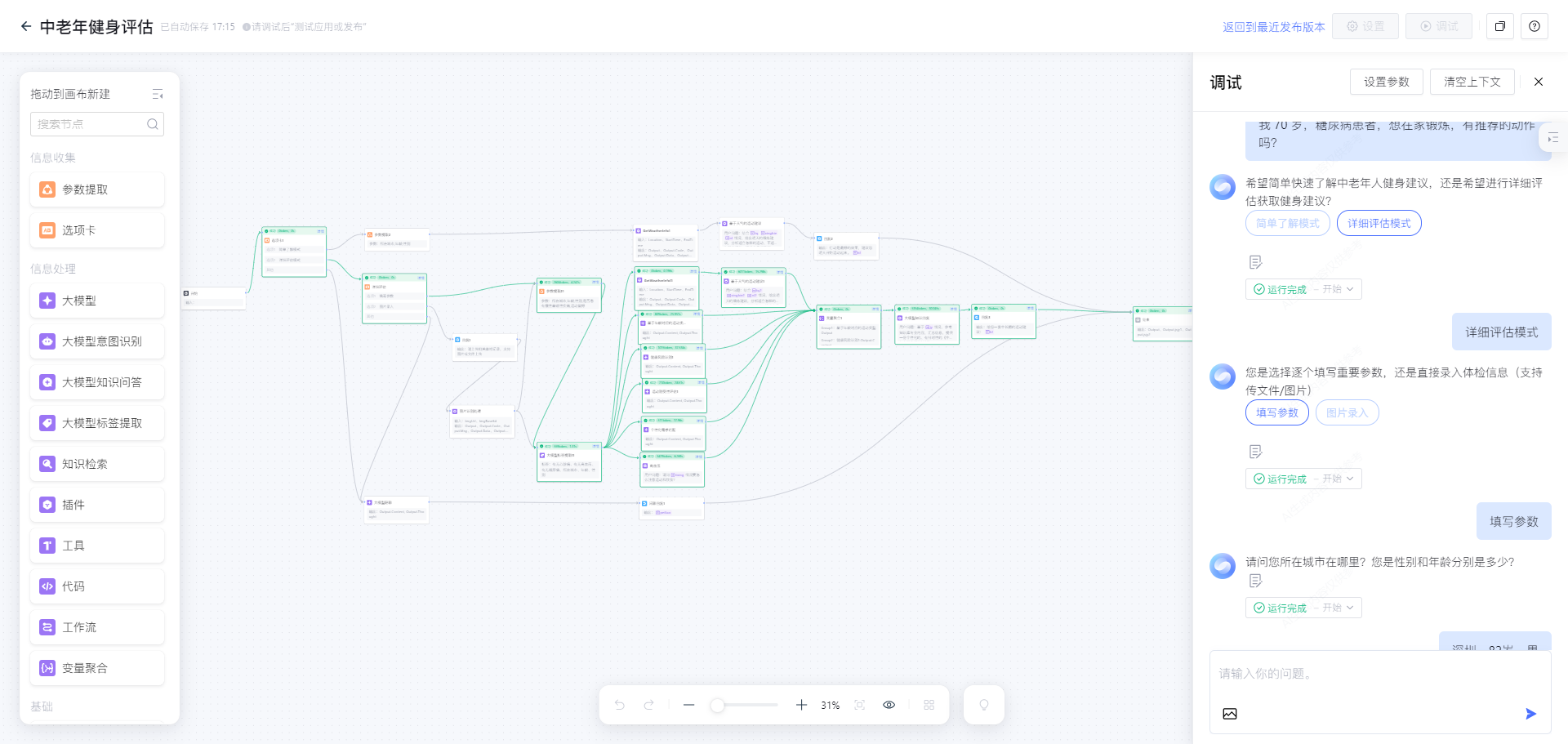The height and width of the screenshot is (744, 1568).
Task: Click the zoom in plus icon
Action: click(x=801, y=705)
